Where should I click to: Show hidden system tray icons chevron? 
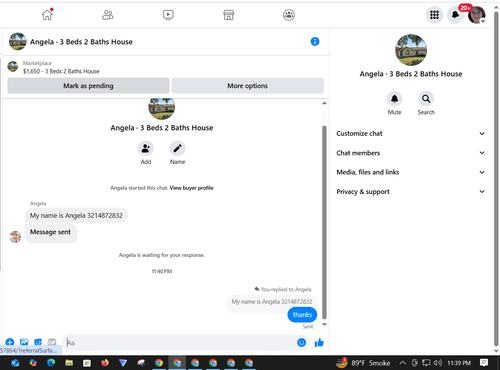(x=402, y=363)
